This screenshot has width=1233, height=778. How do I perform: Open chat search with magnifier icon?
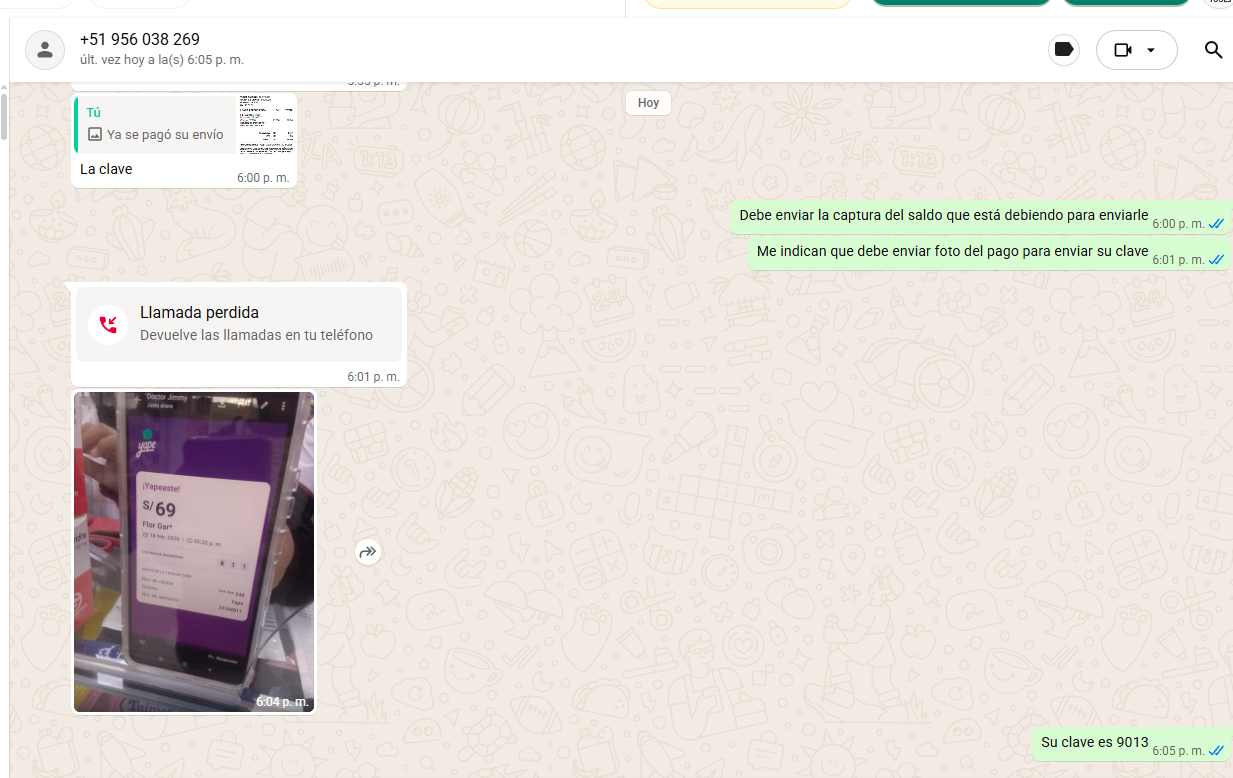(x=1213, y=50)
